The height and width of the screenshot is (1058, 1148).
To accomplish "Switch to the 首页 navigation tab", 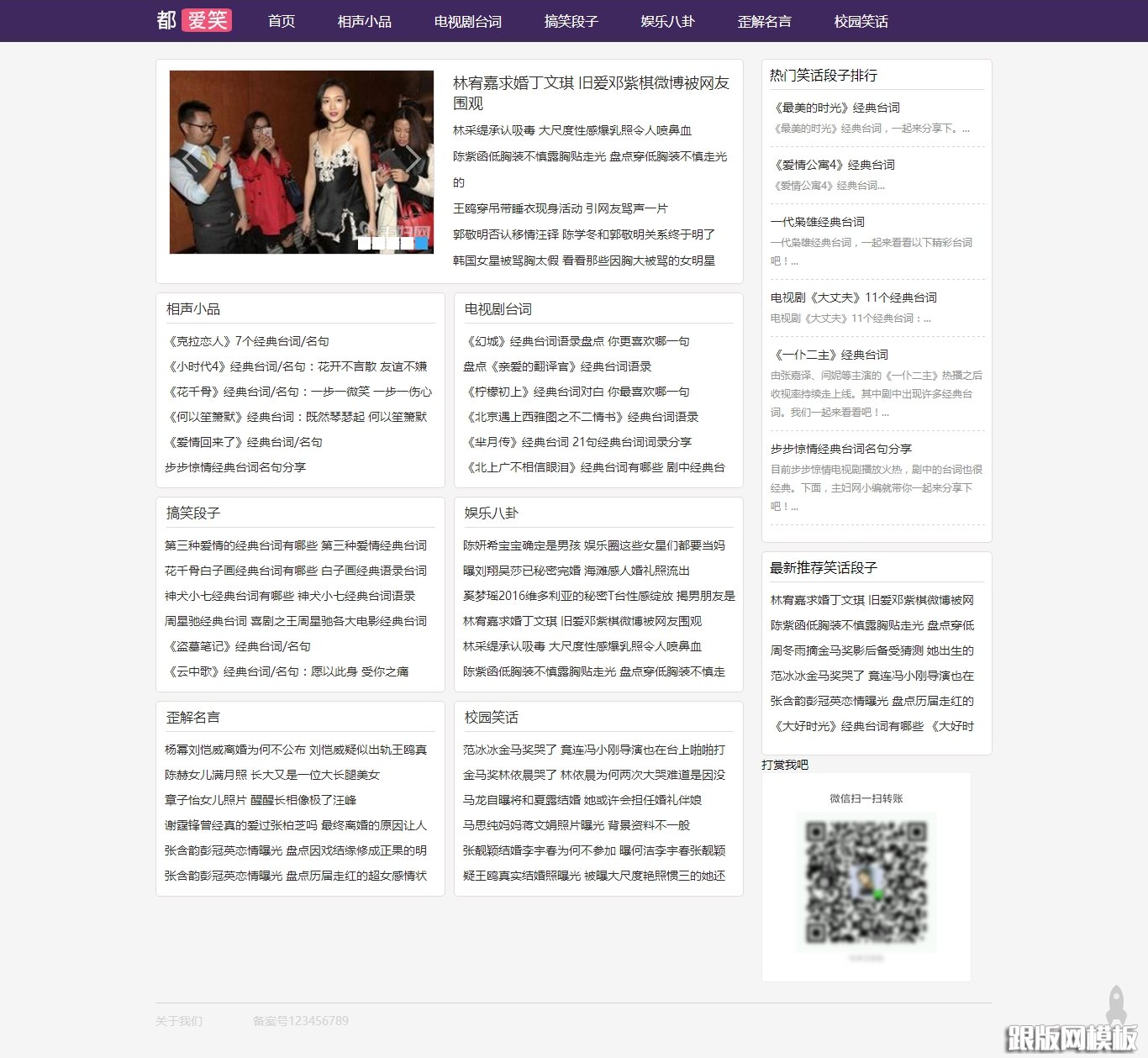I will 280,21.
